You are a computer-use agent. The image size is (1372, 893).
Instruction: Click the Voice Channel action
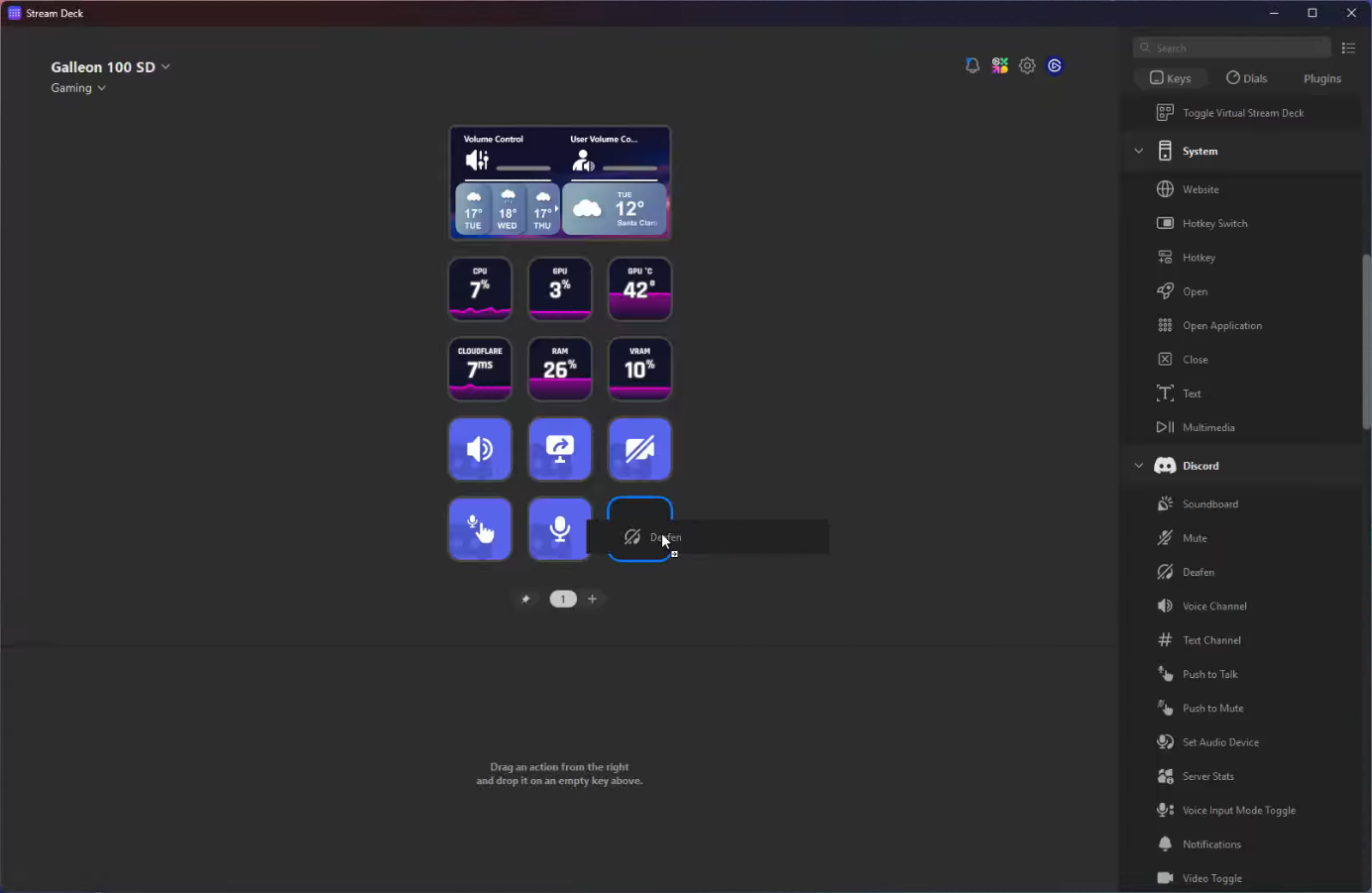click(1213, 607)
